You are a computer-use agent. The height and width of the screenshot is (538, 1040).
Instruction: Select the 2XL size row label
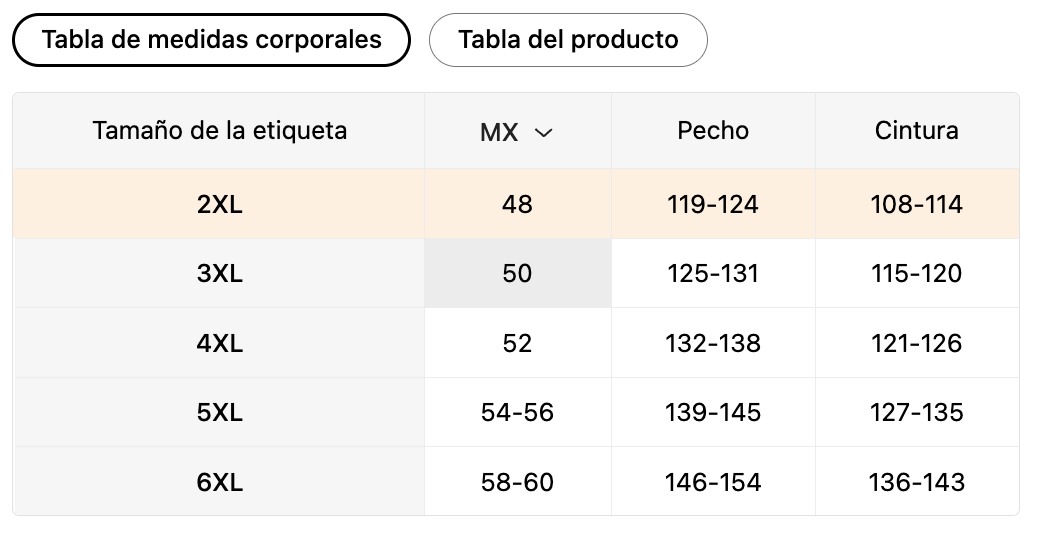coord(220,204)
